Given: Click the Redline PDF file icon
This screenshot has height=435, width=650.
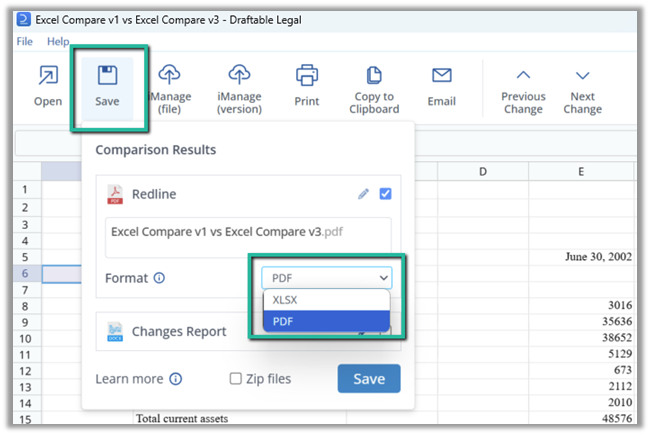Looking at the screenshot, I should pyautogui.click(x=115, y=194).
